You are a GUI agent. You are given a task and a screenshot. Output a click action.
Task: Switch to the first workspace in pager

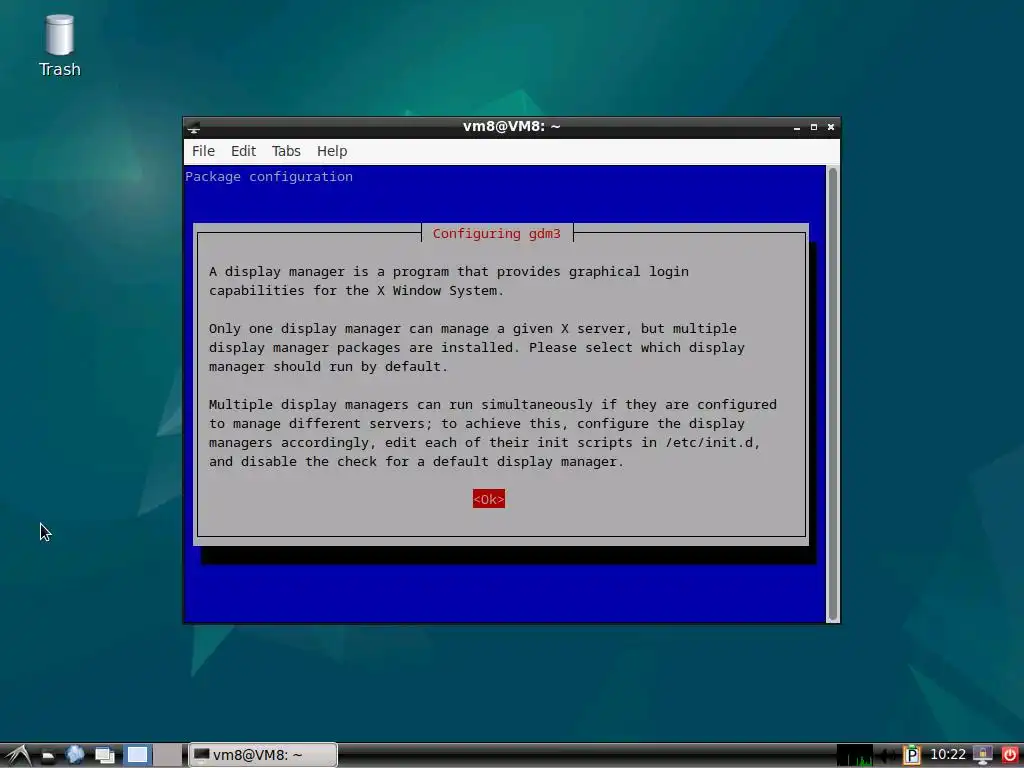point(137,755)
